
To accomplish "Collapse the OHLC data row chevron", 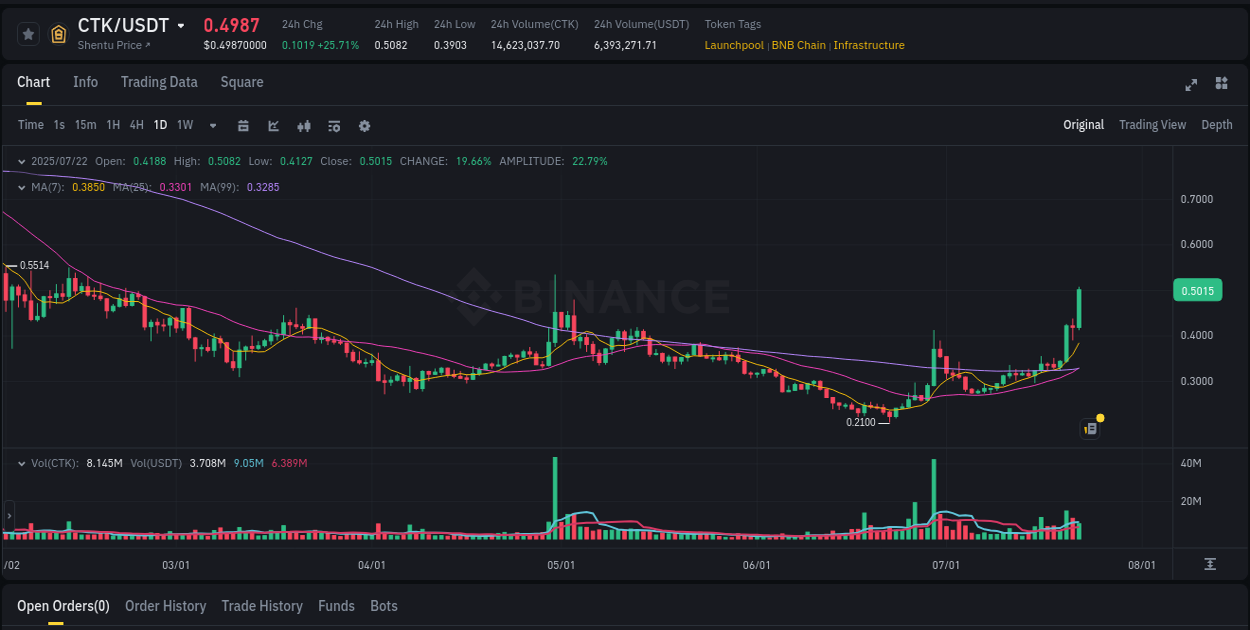I will (20, 161).
